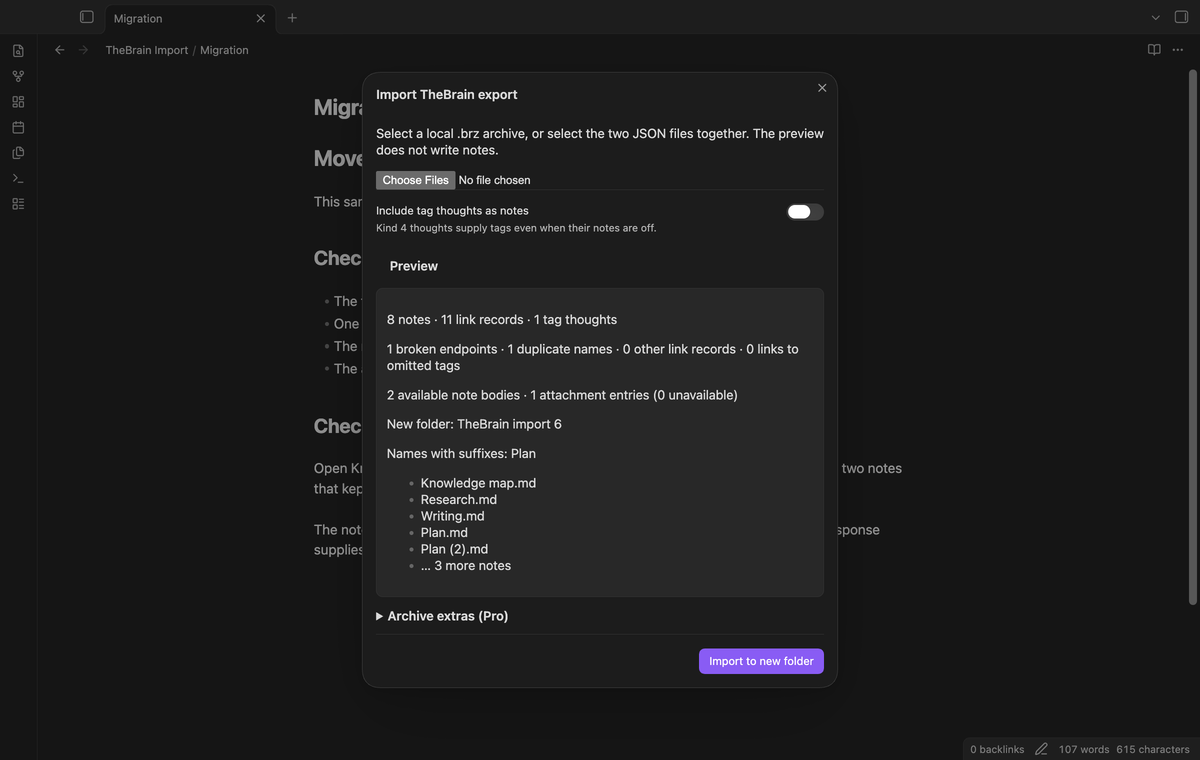1200x760 pixels.
Task: Toggle the left sidebar icon
Action: click(x=87, y=17)
